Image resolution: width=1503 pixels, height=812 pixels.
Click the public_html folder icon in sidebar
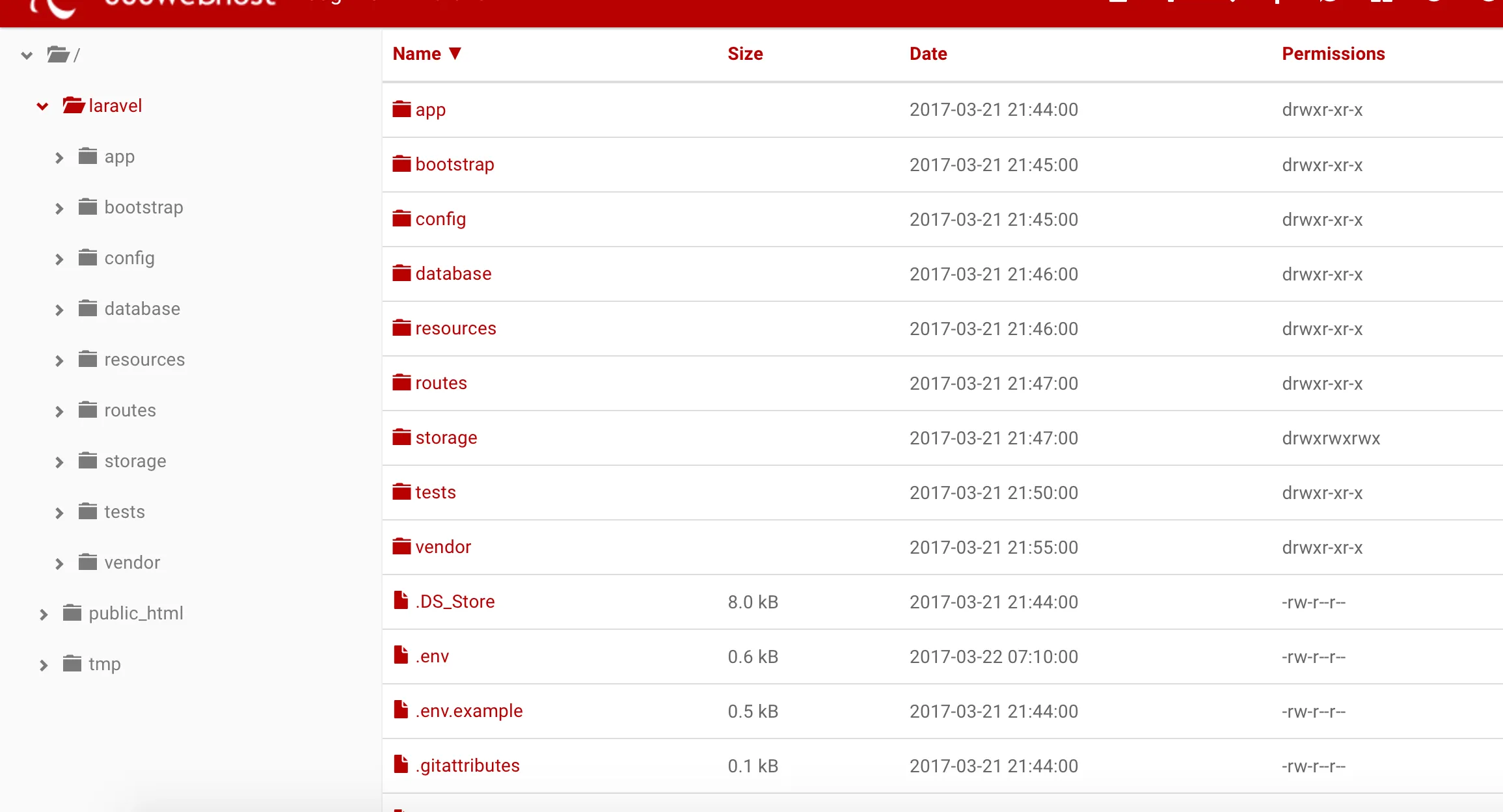(72, 613)
